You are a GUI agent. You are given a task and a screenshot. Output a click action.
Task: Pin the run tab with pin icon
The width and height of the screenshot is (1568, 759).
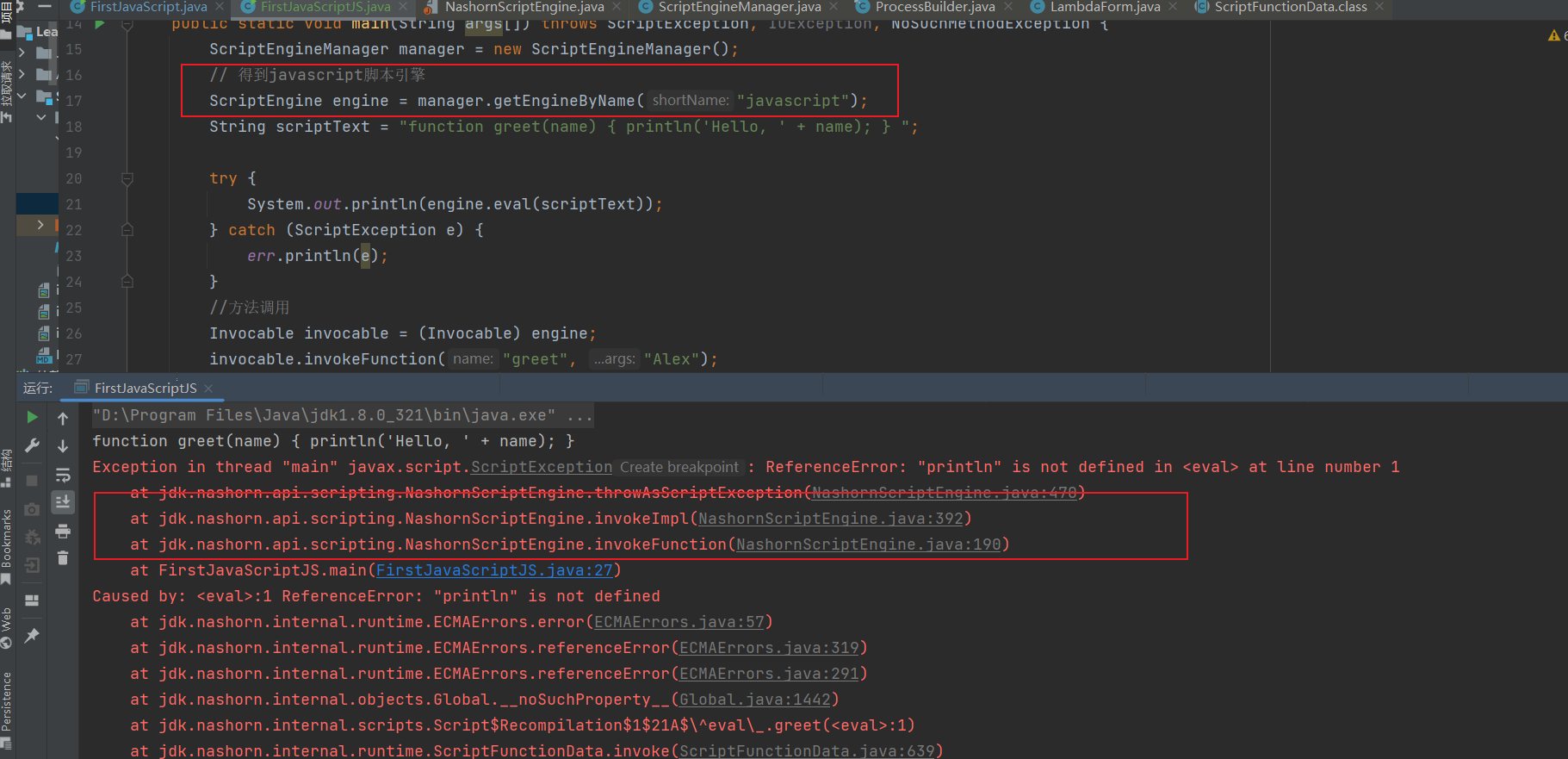(x=32, y=635)
